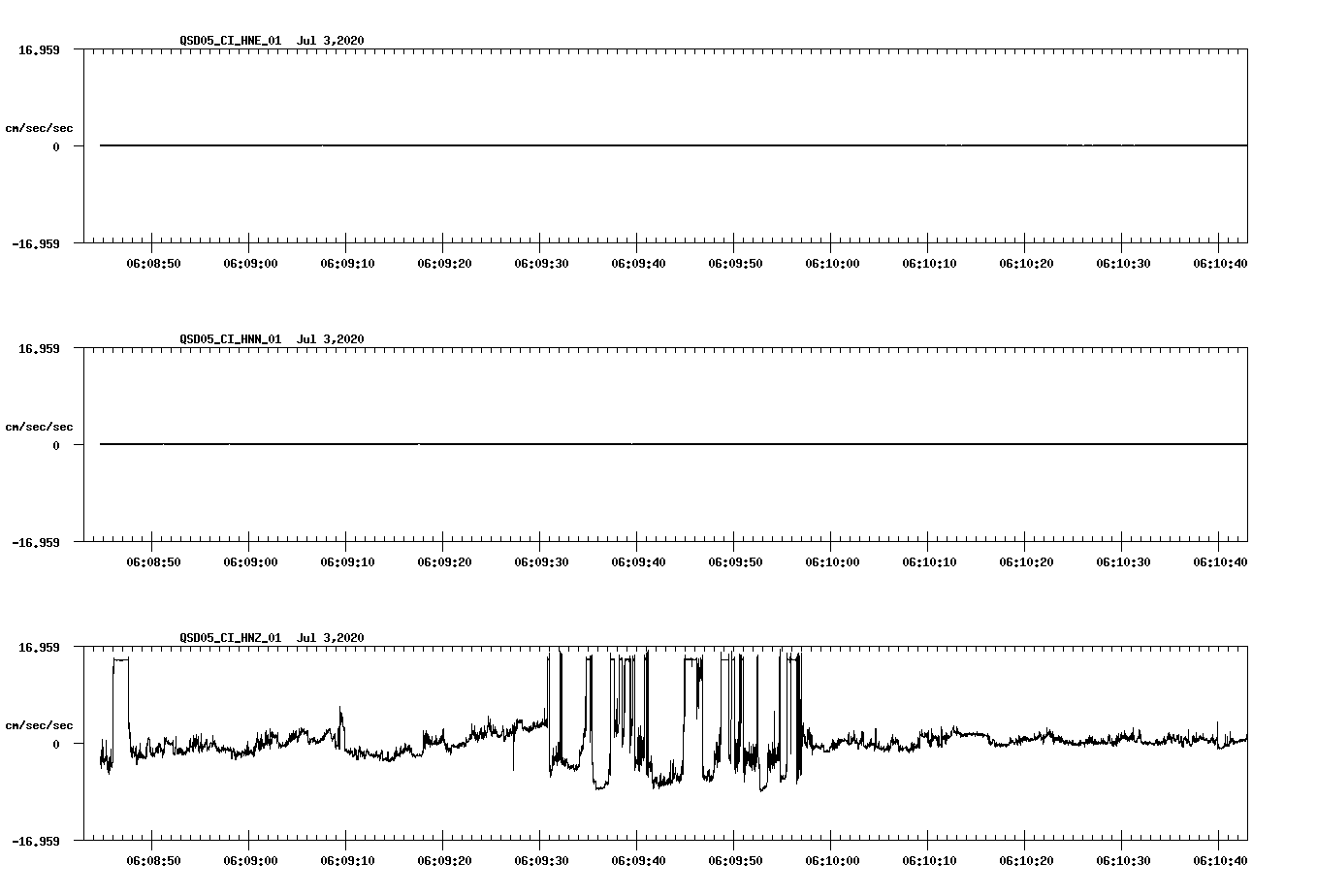Screen dimensions: 1317x896
Task: Click the 06:09:30 time label under HNZ plot
Action: pos(541,861)
